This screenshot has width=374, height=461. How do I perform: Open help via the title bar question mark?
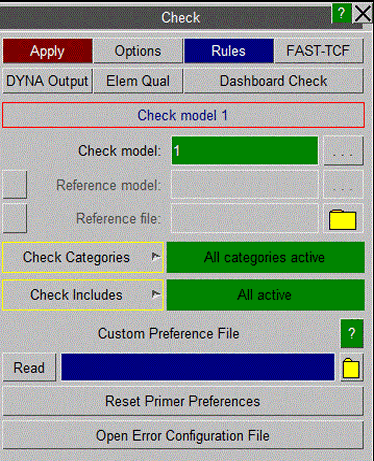coord(341,13)
